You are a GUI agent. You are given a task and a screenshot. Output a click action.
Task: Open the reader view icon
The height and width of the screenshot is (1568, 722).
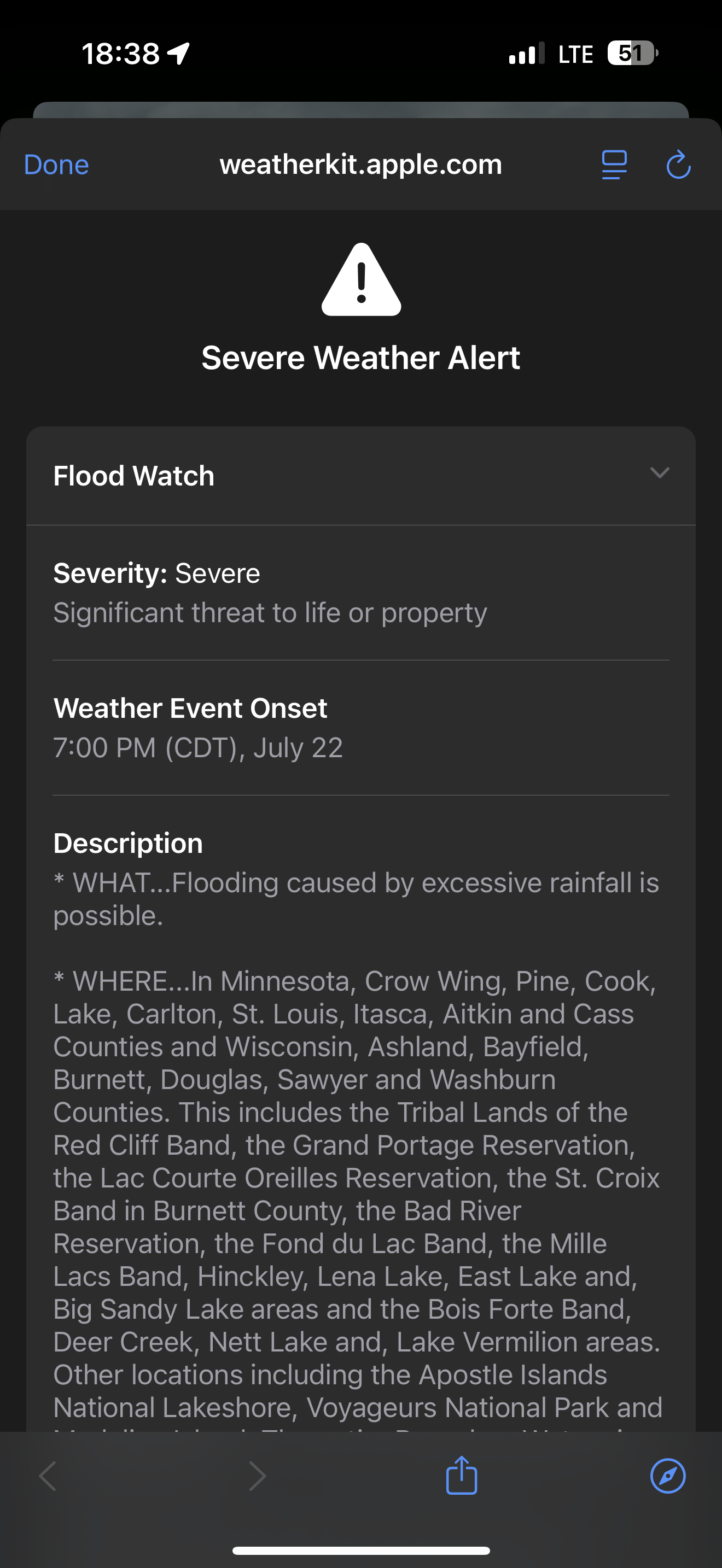[614, 165]
